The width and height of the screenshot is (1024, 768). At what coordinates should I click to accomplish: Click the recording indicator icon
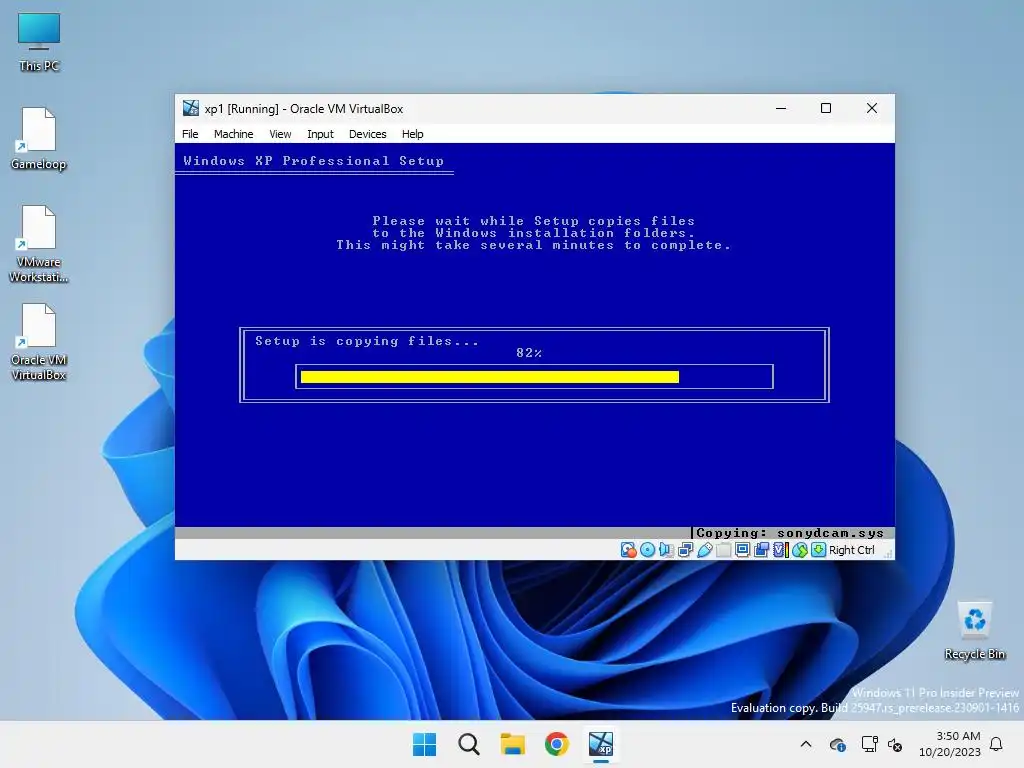761,550
